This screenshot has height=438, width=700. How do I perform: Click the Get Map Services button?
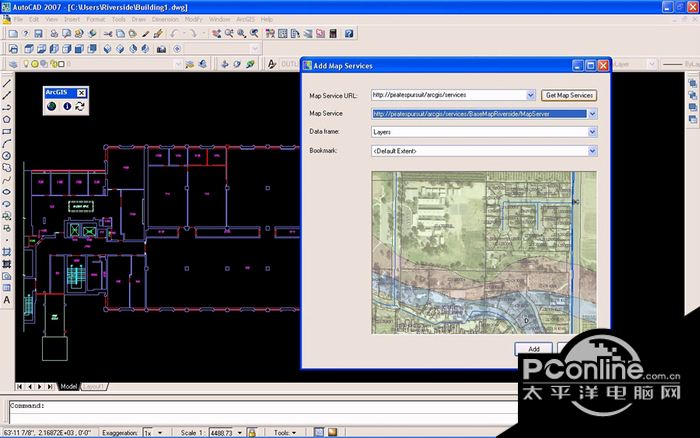pos(569,95)
